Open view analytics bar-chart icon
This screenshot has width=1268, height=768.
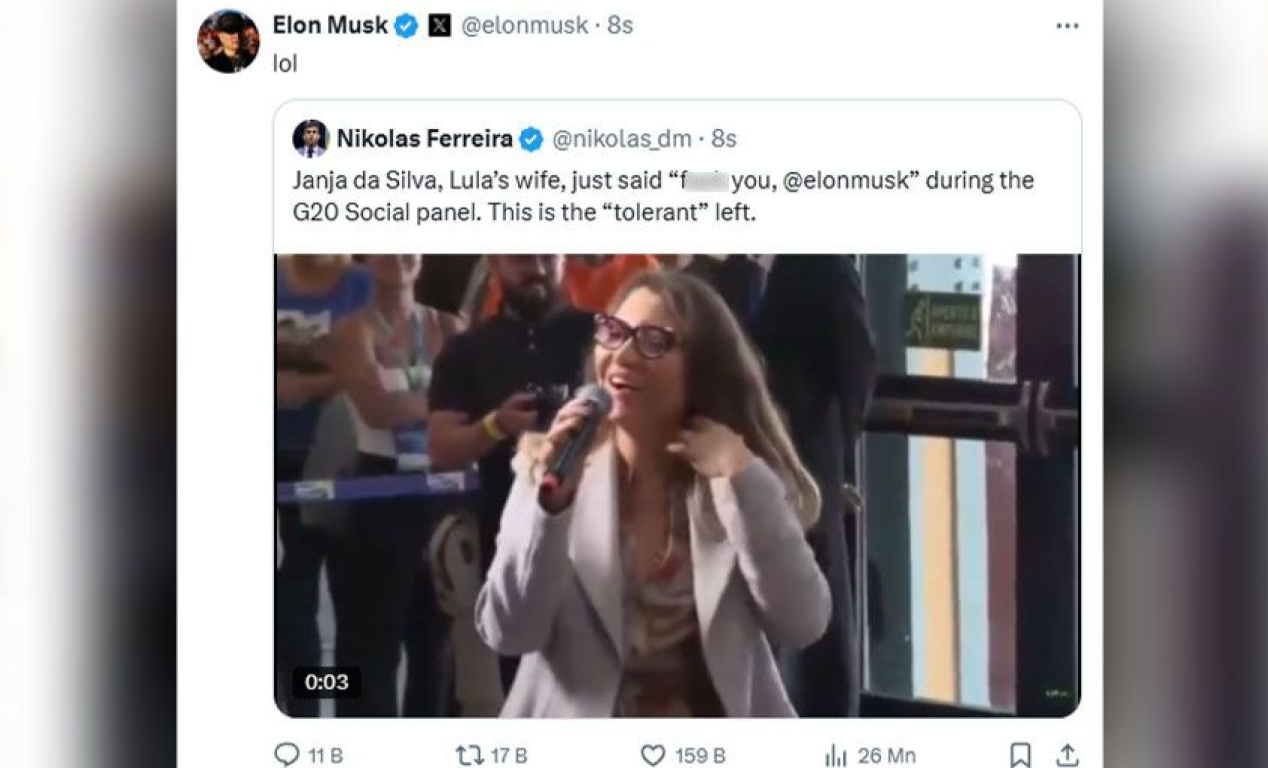click(x=836, y=755)
